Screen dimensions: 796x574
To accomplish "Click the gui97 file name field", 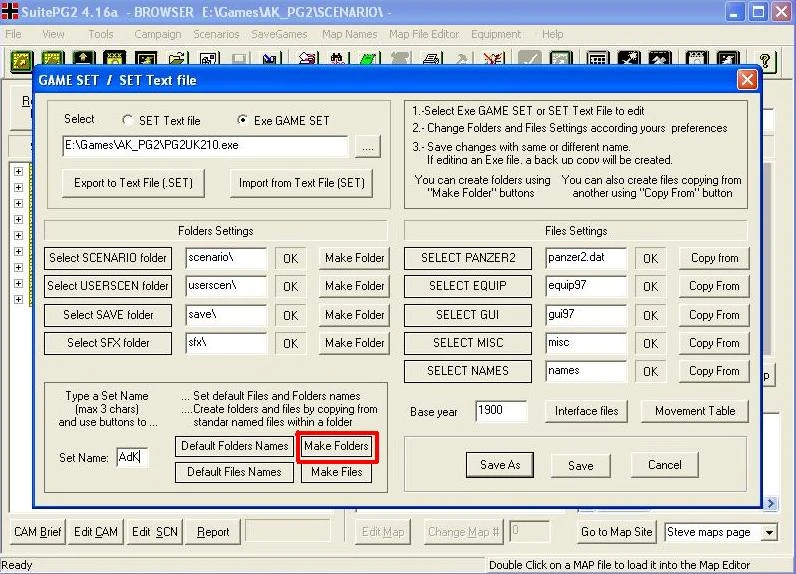I will tap(586, 315).
